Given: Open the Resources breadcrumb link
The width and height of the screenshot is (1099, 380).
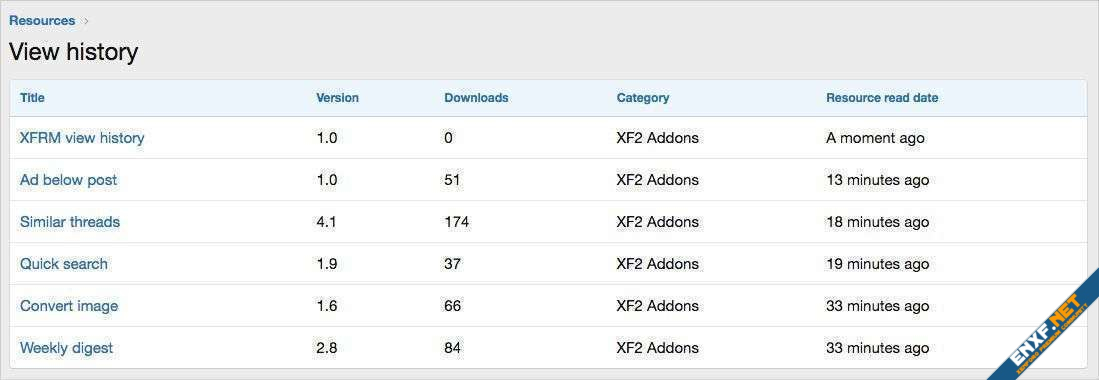Looking at the screenshot, I should [x=42, y=21].
